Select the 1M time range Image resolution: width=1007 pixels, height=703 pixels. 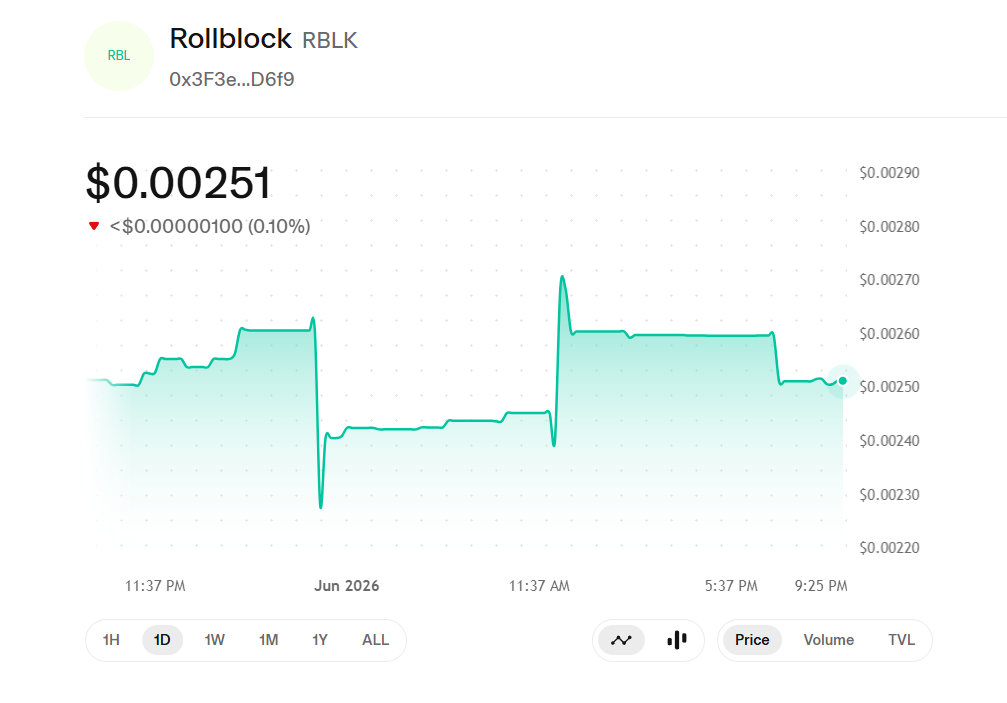[x=268, y=640]
